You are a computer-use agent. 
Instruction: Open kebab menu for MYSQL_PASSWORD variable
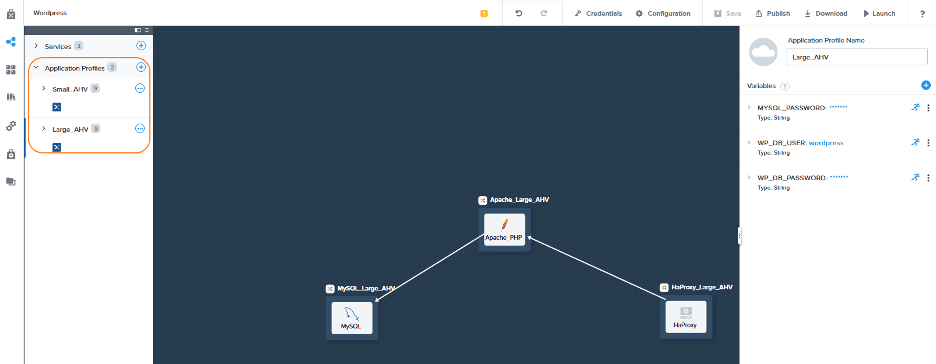[928, 108]
